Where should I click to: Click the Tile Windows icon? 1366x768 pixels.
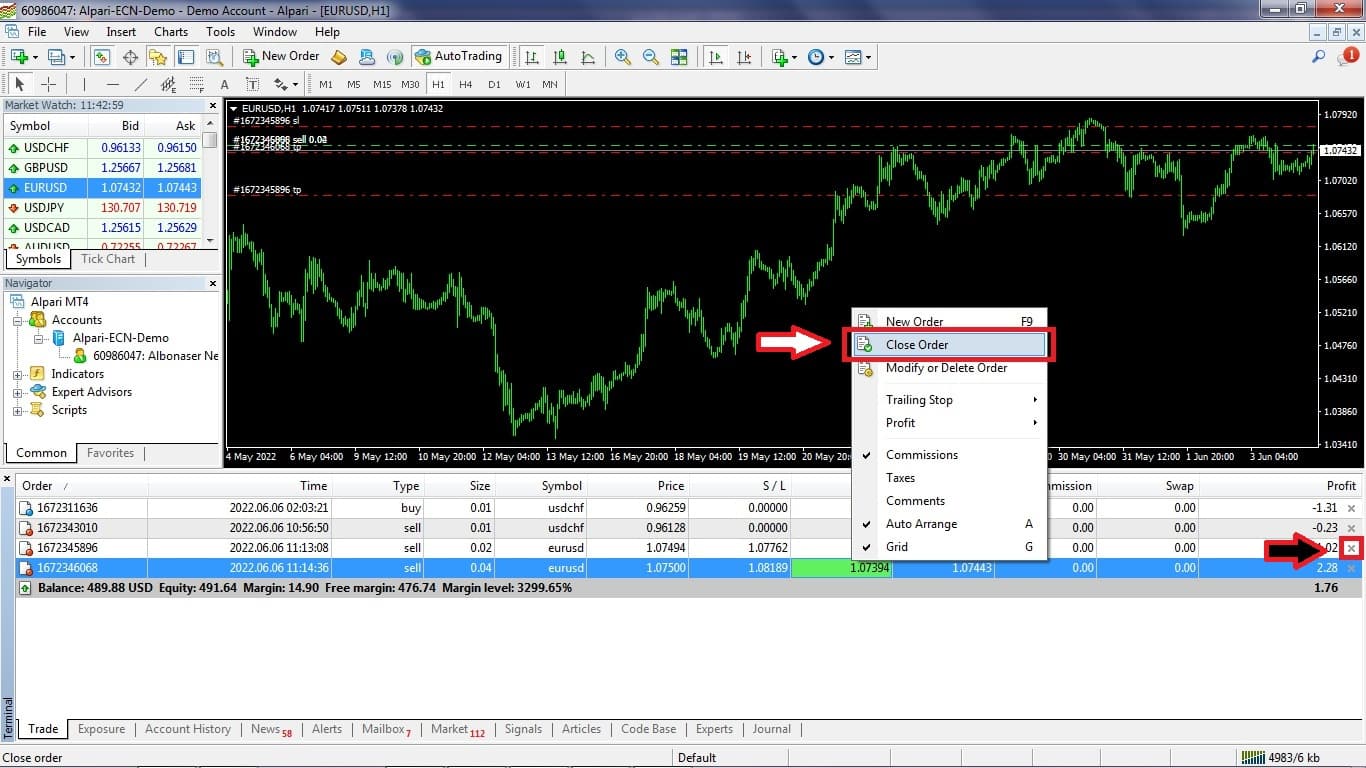click(679, 57)
